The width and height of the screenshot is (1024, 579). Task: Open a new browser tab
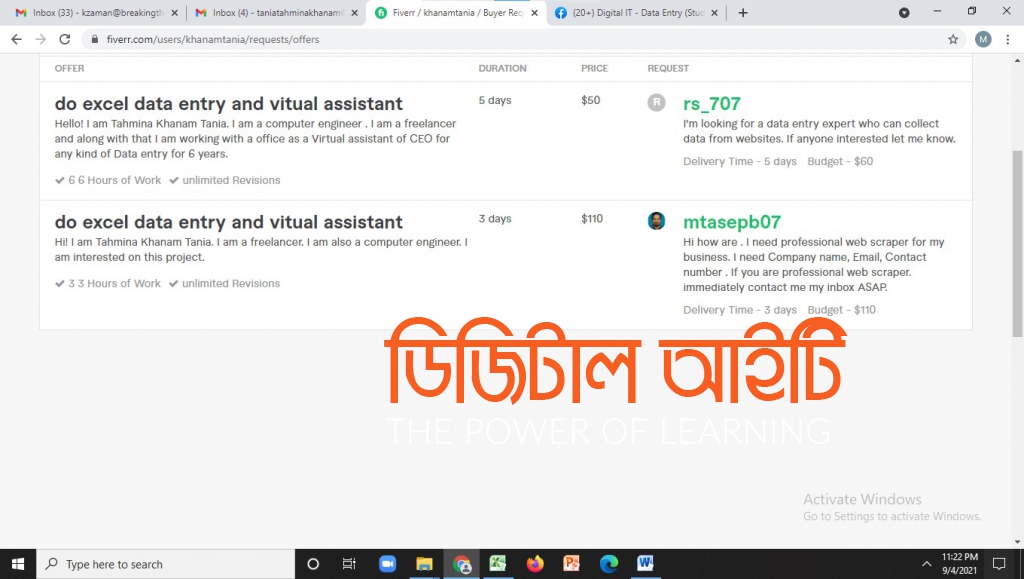[743, 13]
